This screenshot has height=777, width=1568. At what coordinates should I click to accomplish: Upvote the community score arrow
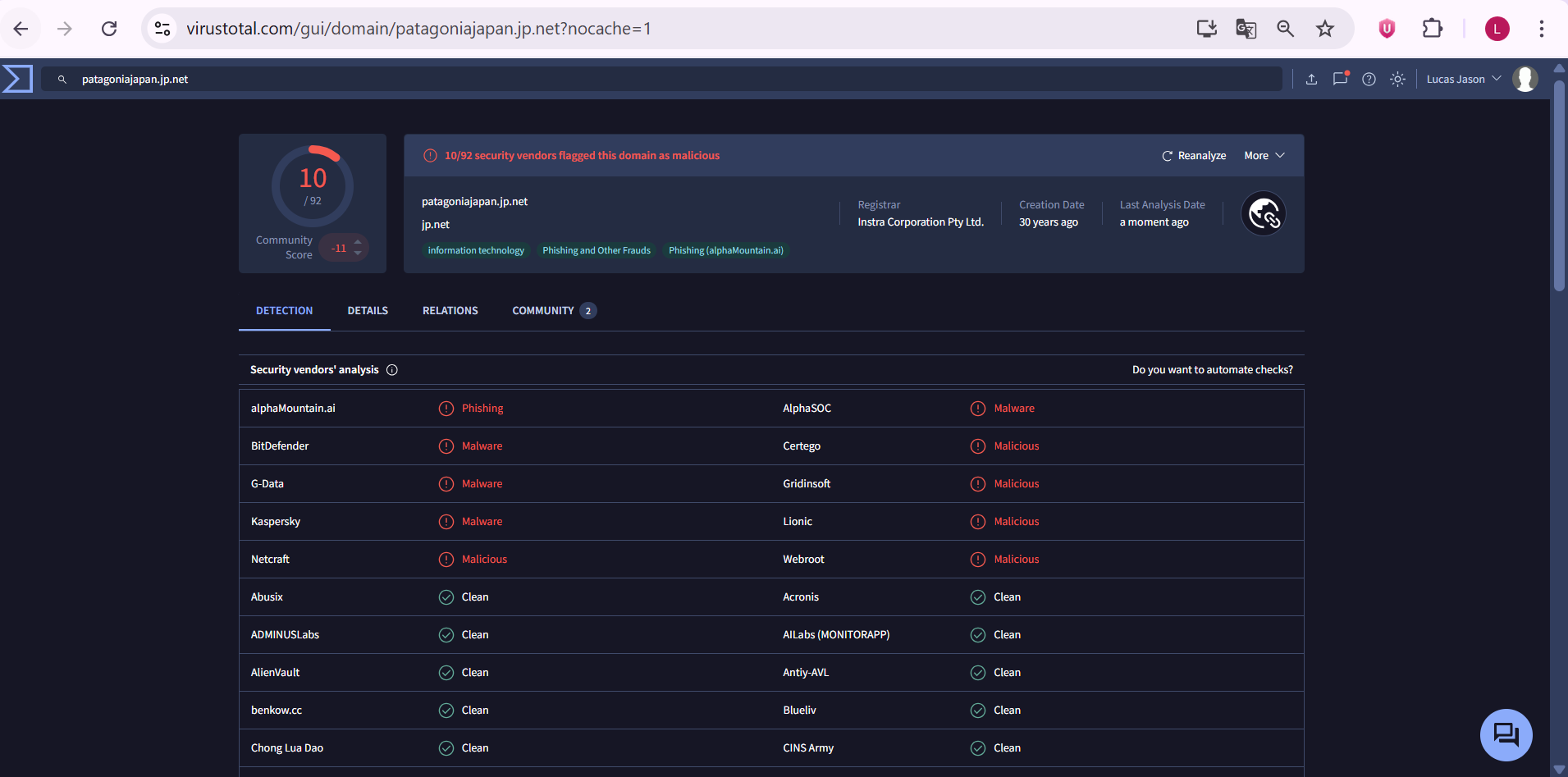coord(358,242)
